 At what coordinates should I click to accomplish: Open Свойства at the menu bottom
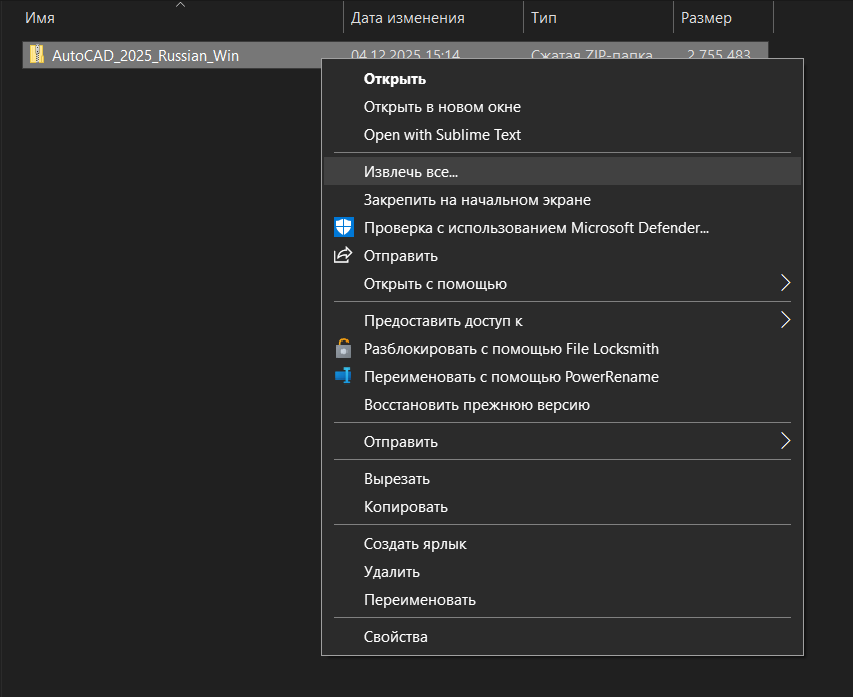click(x=395, y=637)
